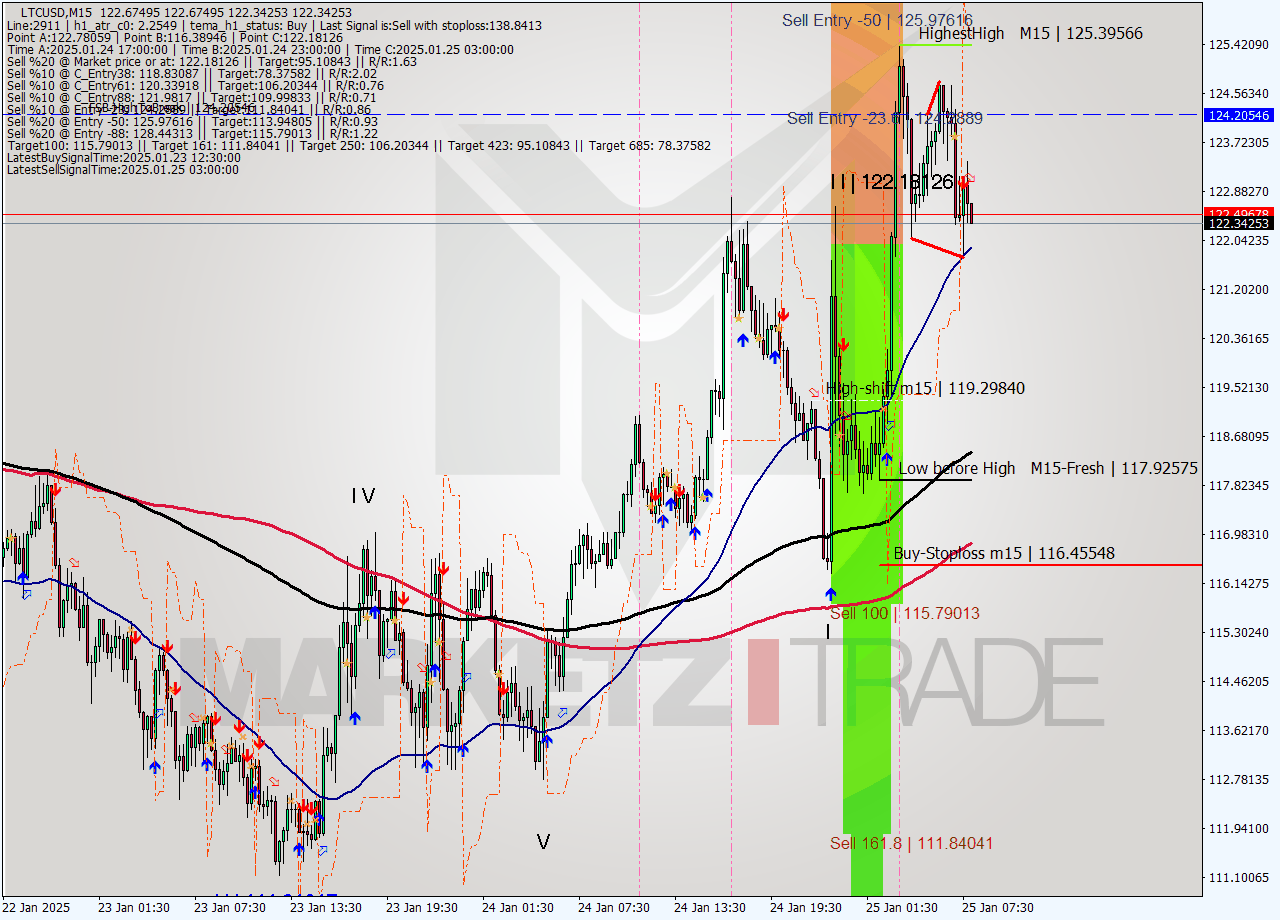1280x920 pixels.
Task: Click the 120.36165 price axis value
Action: tap(1239, 339)
